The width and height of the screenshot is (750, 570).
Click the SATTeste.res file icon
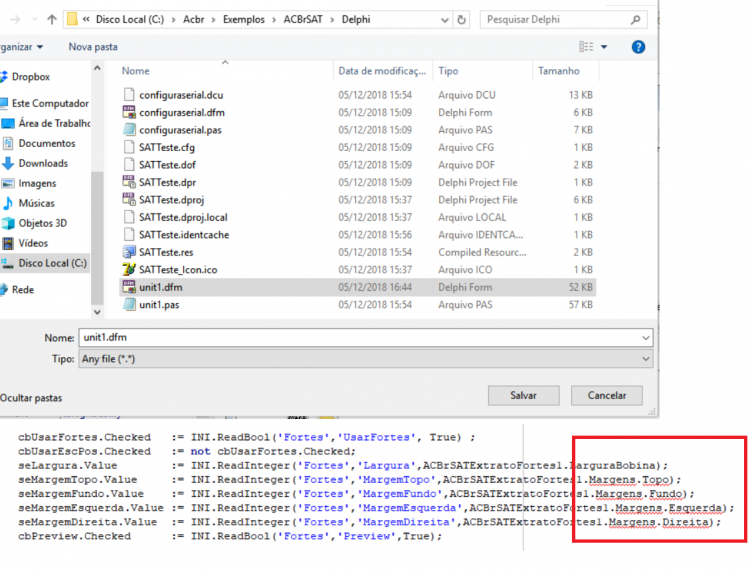(x=129, y=252)
